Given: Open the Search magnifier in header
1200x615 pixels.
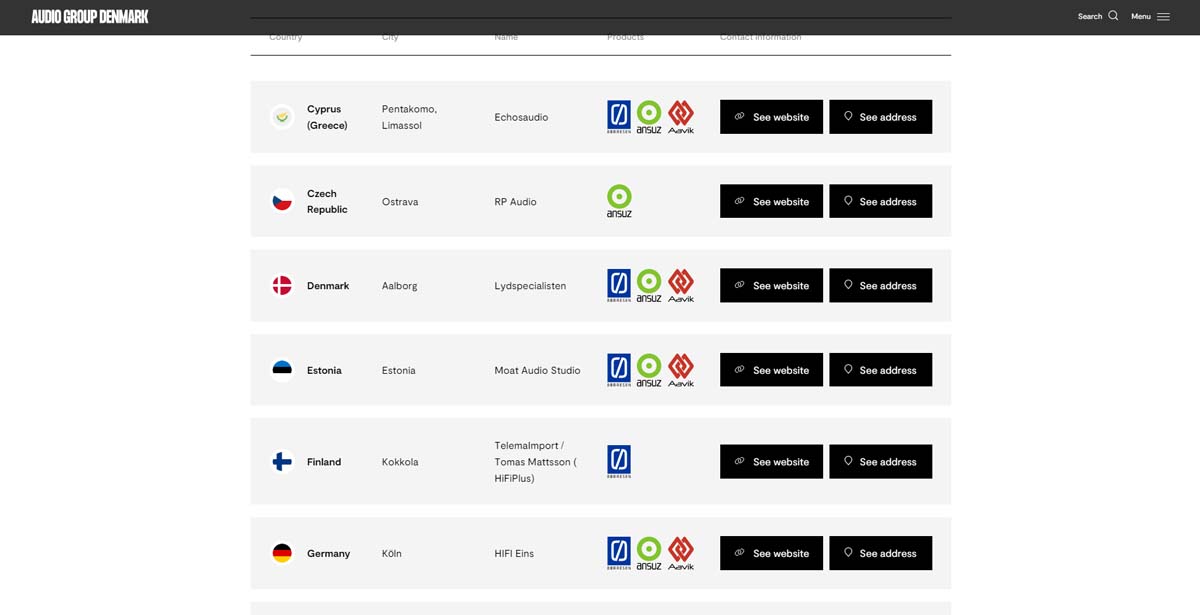Looking at the screenshot, I should pos(1113,16).
